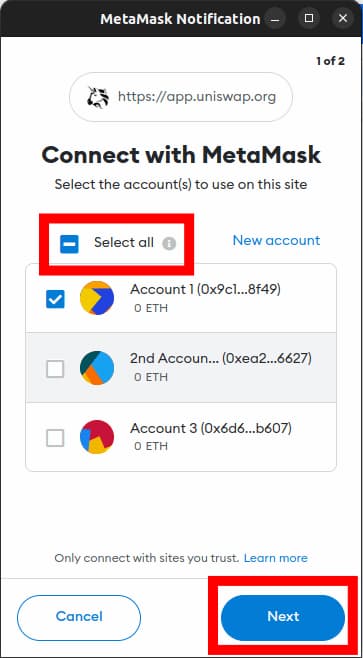
Task: Click Account 3 identicon avatar
Action: [x=97, y=437]
